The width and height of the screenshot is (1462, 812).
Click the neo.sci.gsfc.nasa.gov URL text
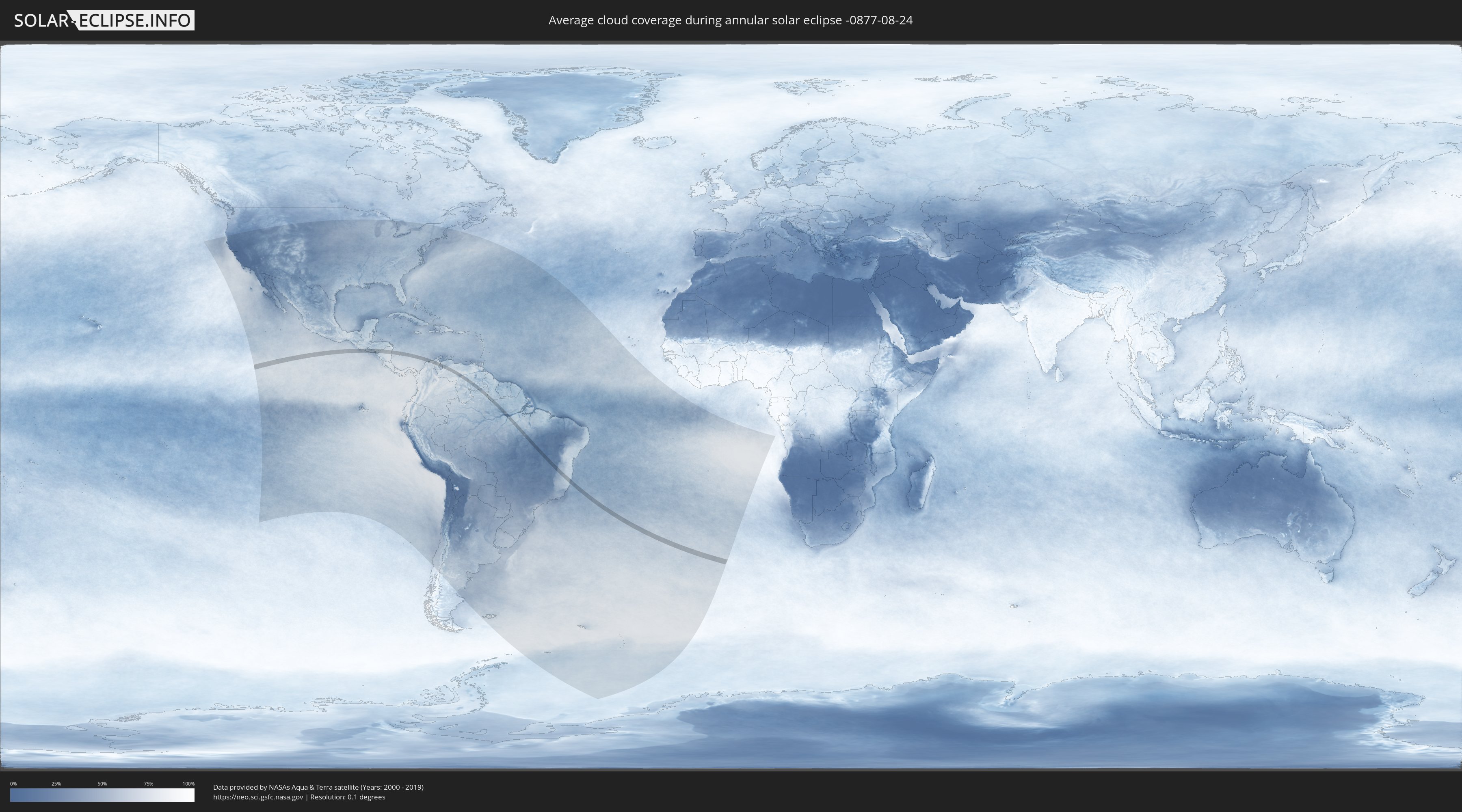(x=258, y=797)
